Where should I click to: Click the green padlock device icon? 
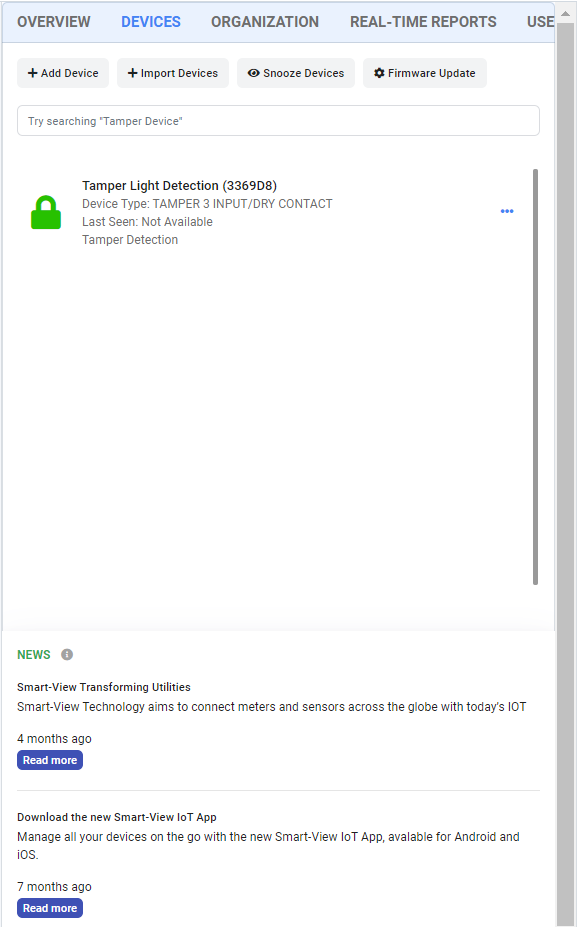coord(46,212)
